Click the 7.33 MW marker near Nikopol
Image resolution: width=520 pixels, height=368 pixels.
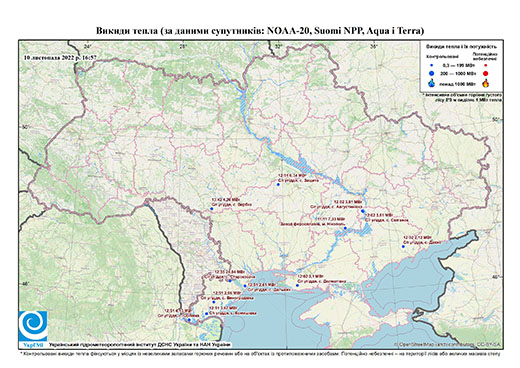tap(345, 228)
